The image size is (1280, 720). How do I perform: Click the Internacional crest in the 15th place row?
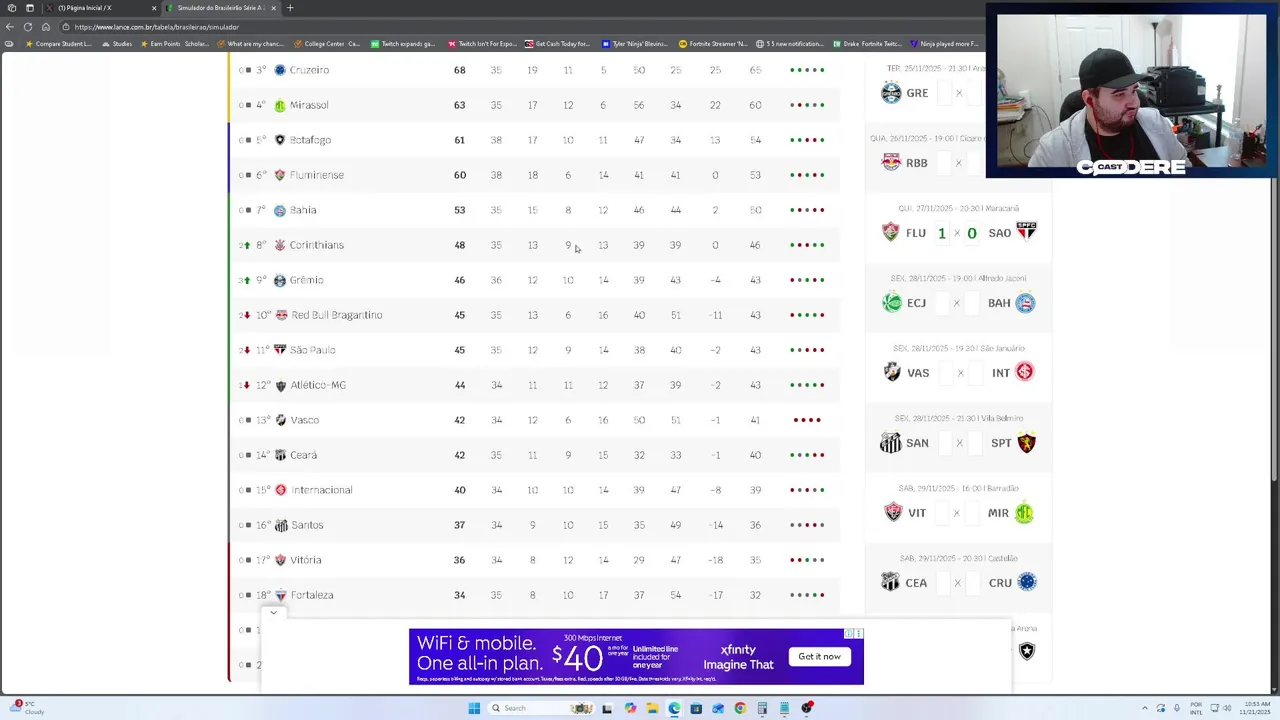pos(281,490)
